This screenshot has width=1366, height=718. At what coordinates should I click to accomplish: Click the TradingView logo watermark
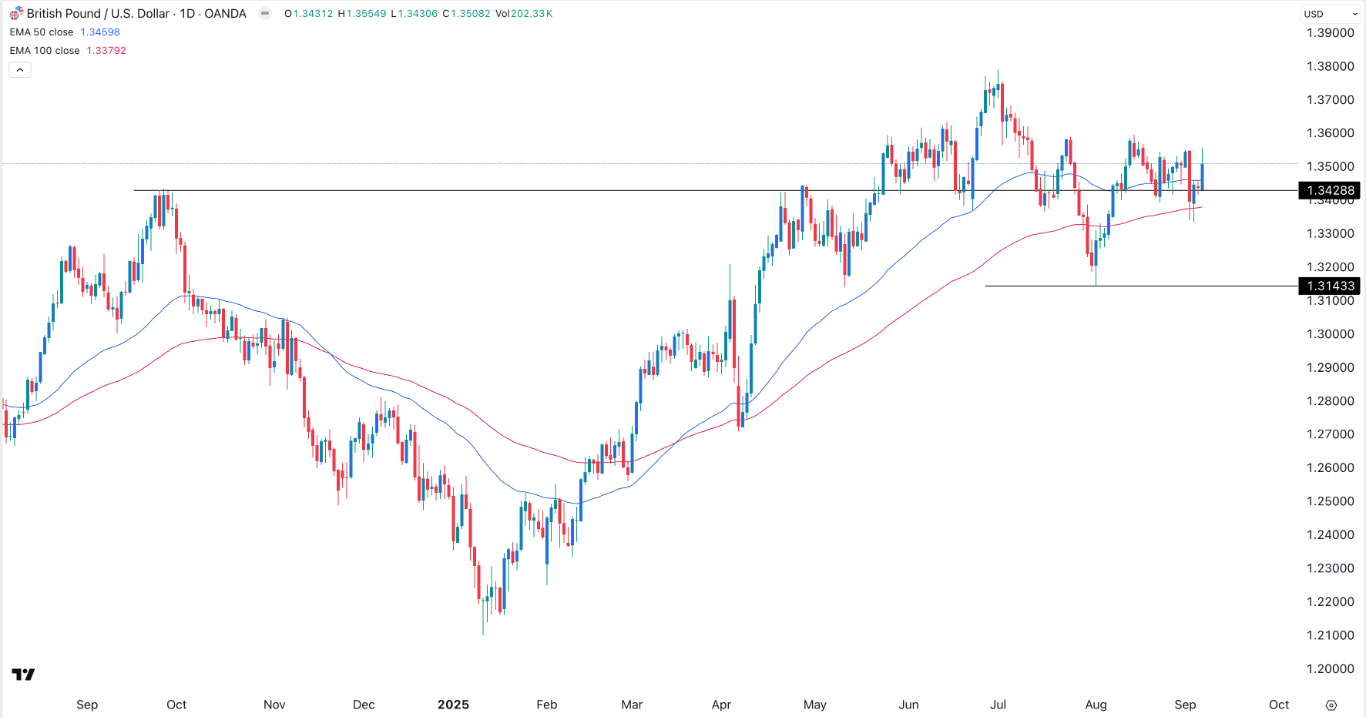point(21,674)
